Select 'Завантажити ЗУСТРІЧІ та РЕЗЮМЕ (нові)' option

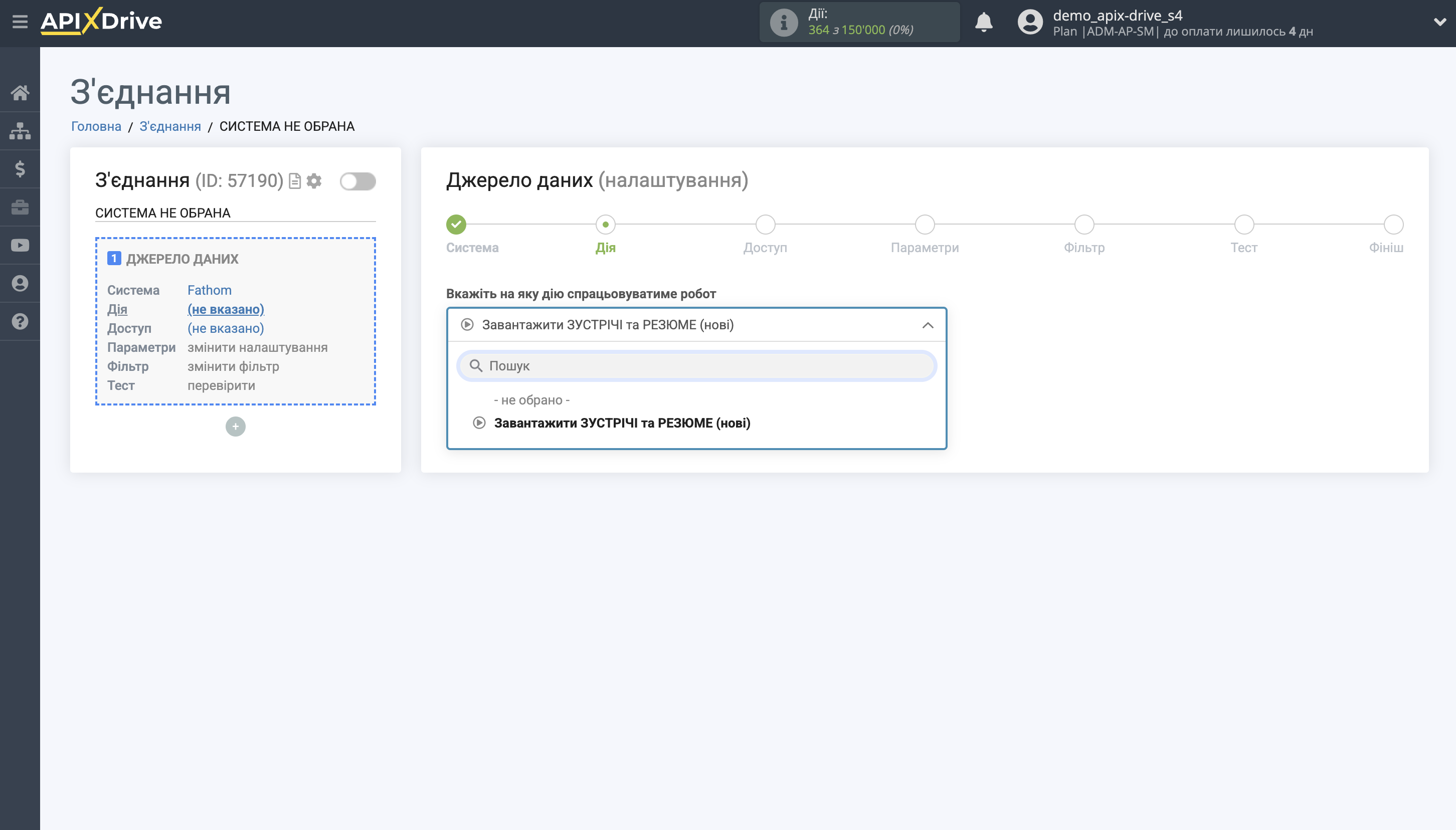pos(623,423)
